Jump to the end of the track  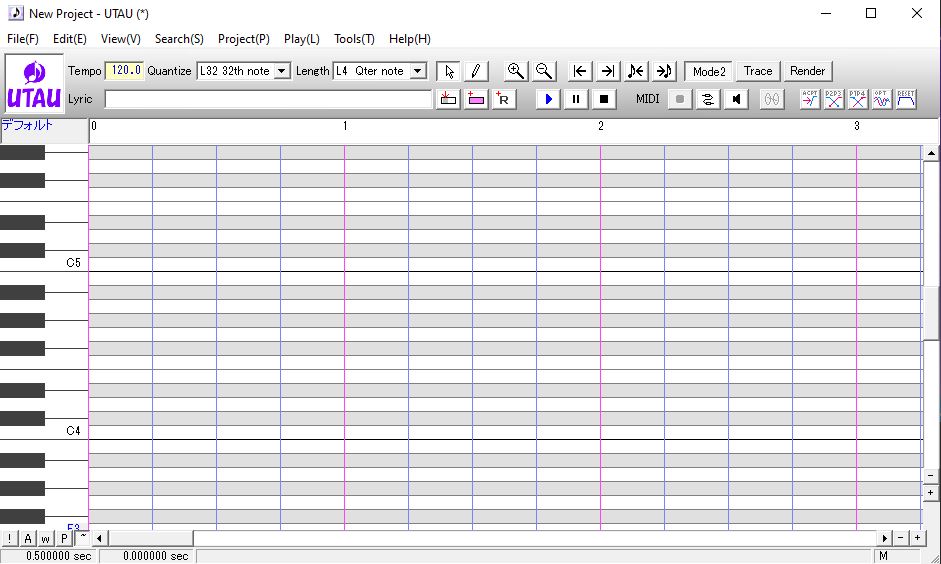(608, 71)
